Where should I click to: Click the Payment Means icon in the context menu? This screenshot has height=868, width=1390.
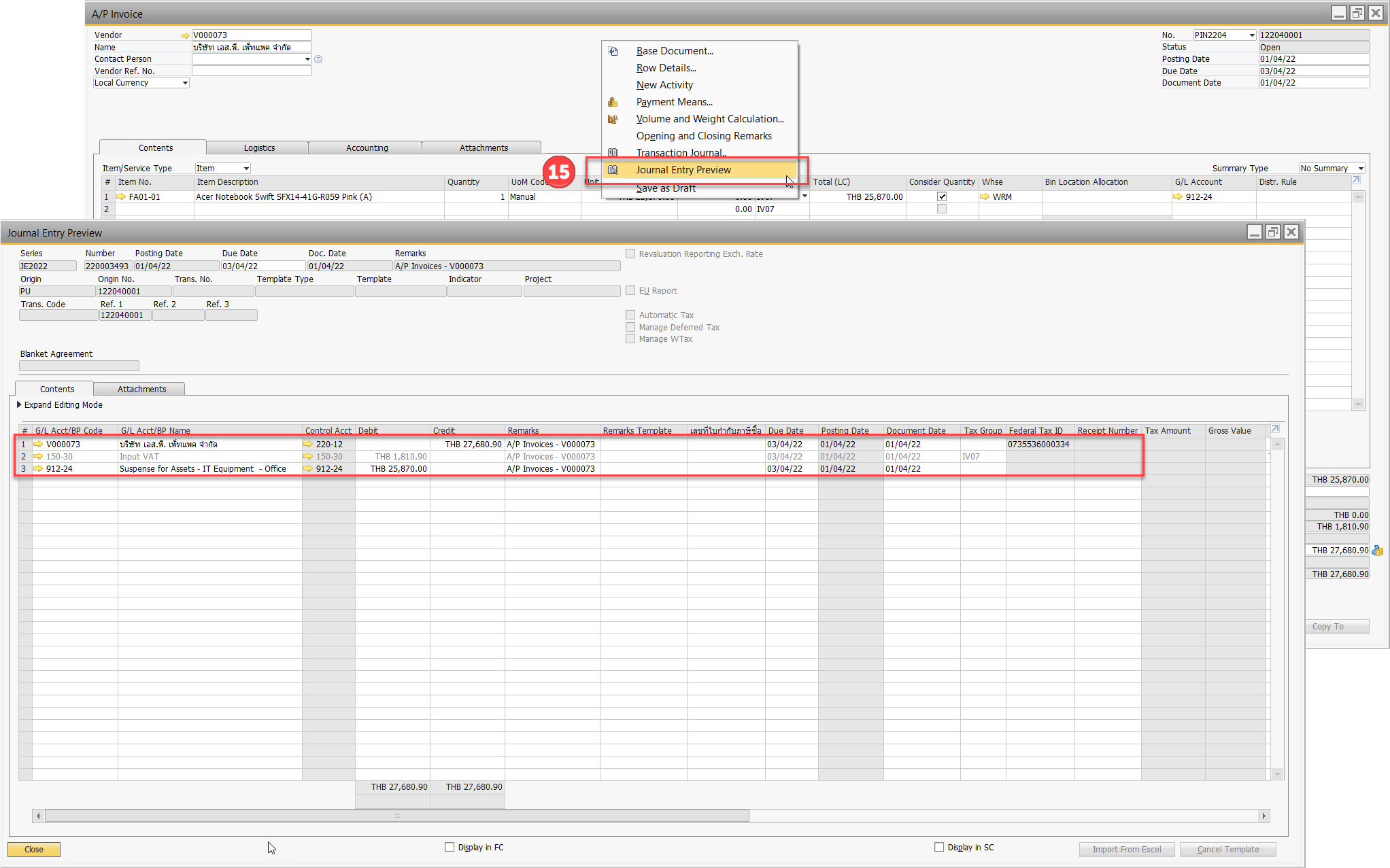pos(613,102)
